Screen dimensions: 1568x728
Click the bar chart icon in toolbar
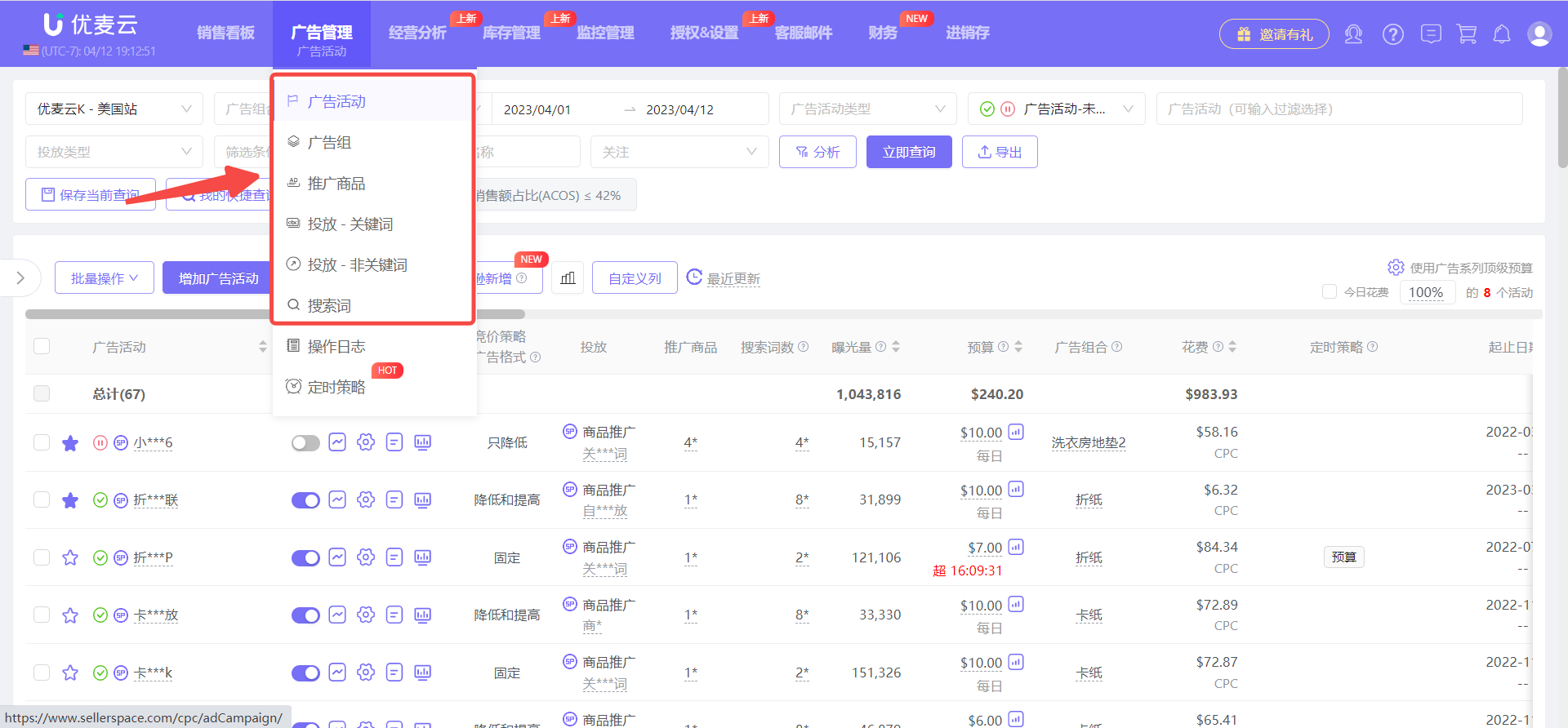568,278
